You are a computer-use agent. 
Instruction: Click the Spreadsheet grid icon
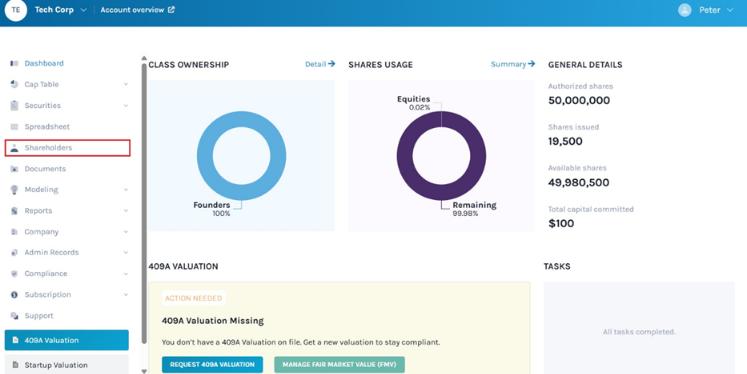click(14, 127)
